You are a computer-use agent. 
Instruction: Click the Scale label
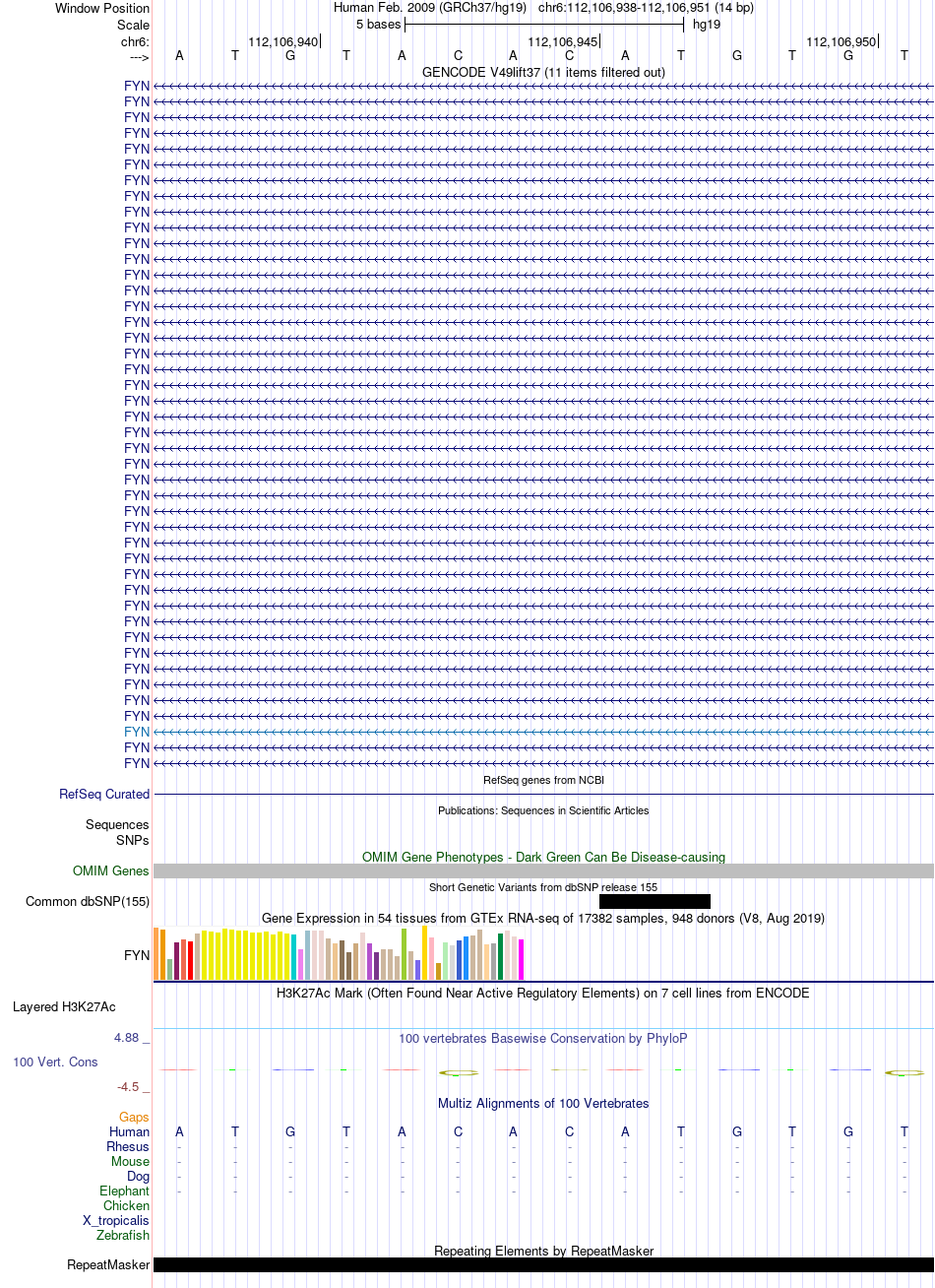coord(133,25)
